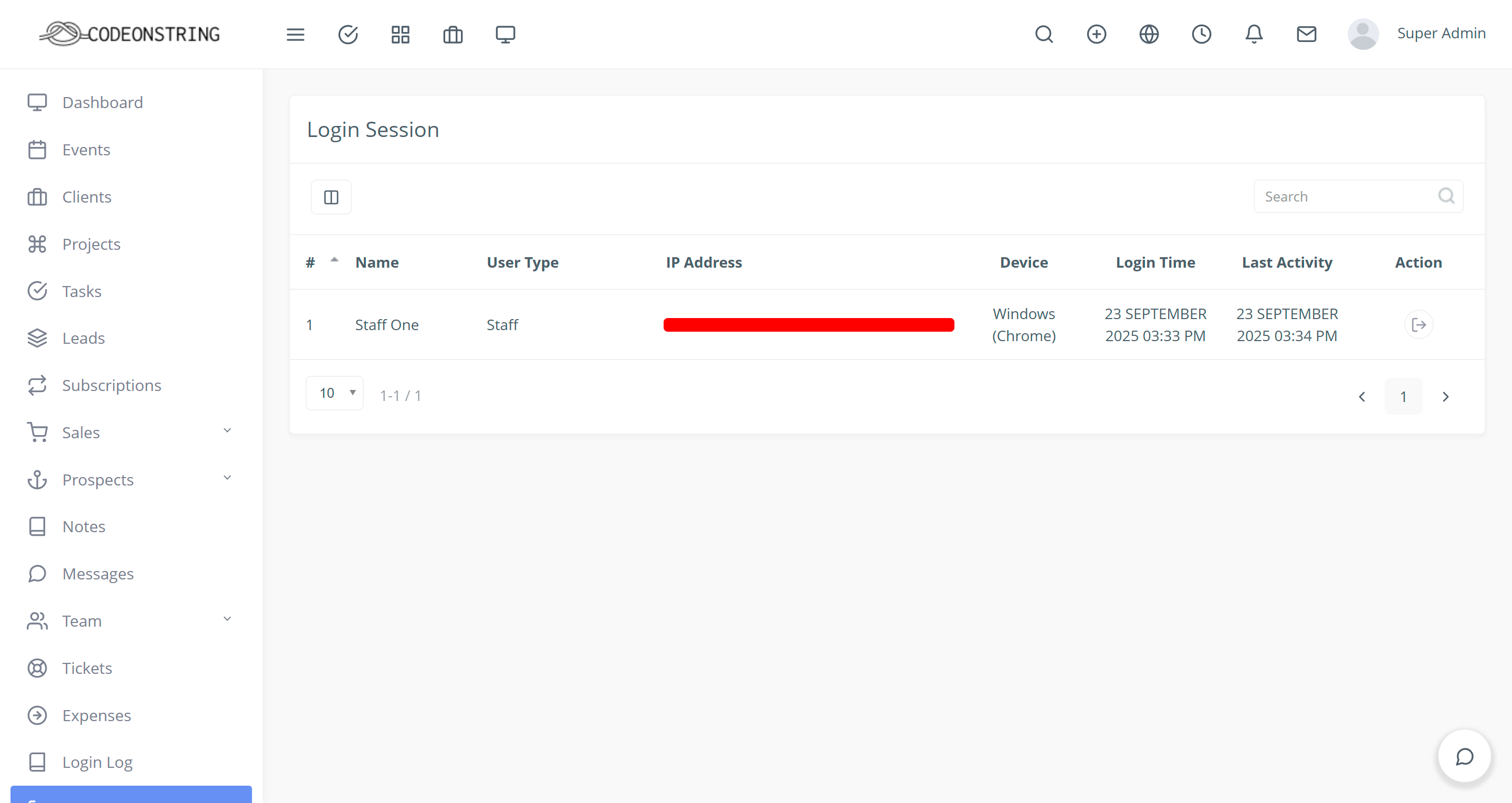Open the tasks checkmark shortcut in top bar
This screenshot has width=1512, height=803.
pos(348,35)
